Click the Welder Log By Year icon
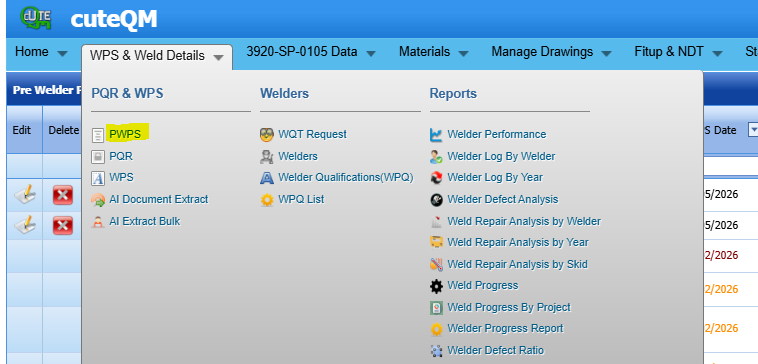 tap(436, 178)
